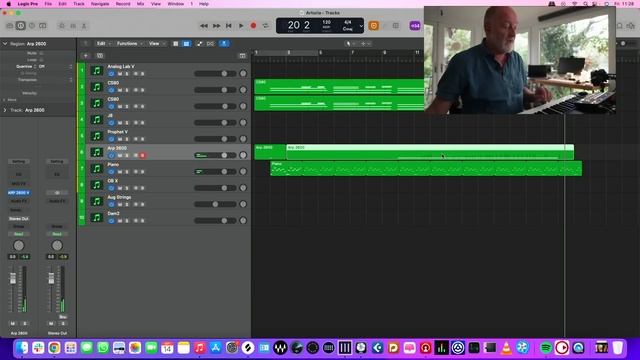Image resolution: width=640 pixels, height=360 pixels.
Task: Click the duplicate track button
Action: 100,56
